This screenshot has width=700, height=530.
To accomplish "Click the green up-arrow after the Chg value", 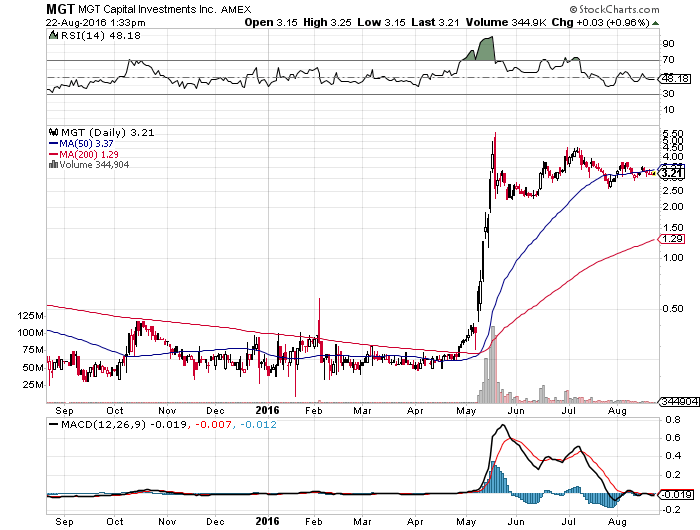I will pos(655,23).
